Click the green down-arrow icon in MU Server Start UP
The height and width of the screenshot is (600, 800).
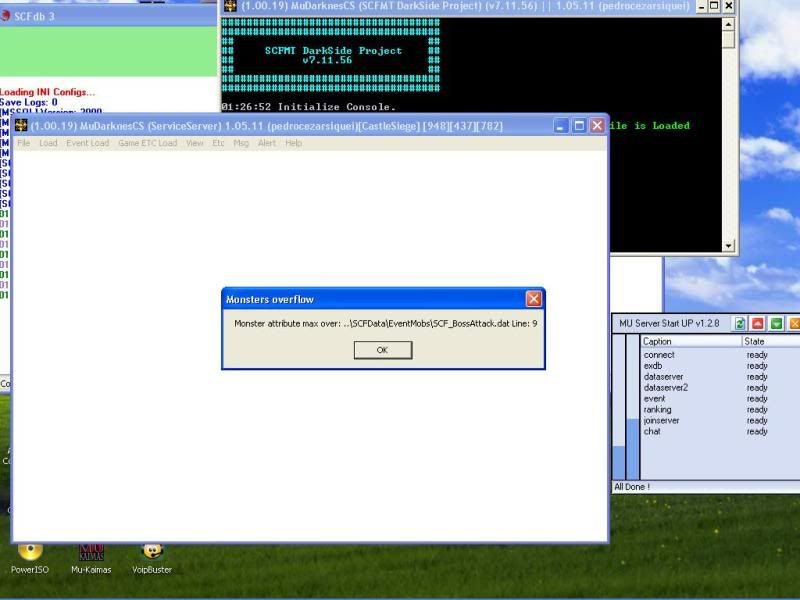click(x=776, y=323)
